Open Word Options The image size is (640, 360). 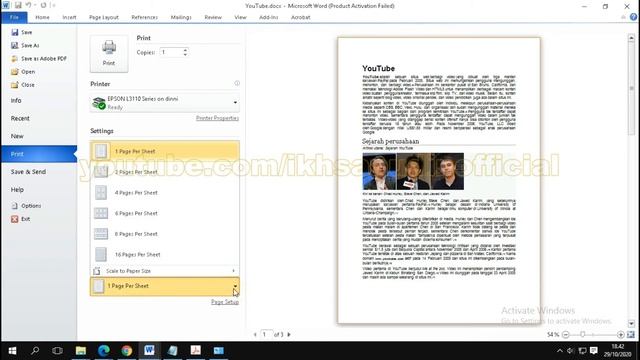(x=27, y=206)
